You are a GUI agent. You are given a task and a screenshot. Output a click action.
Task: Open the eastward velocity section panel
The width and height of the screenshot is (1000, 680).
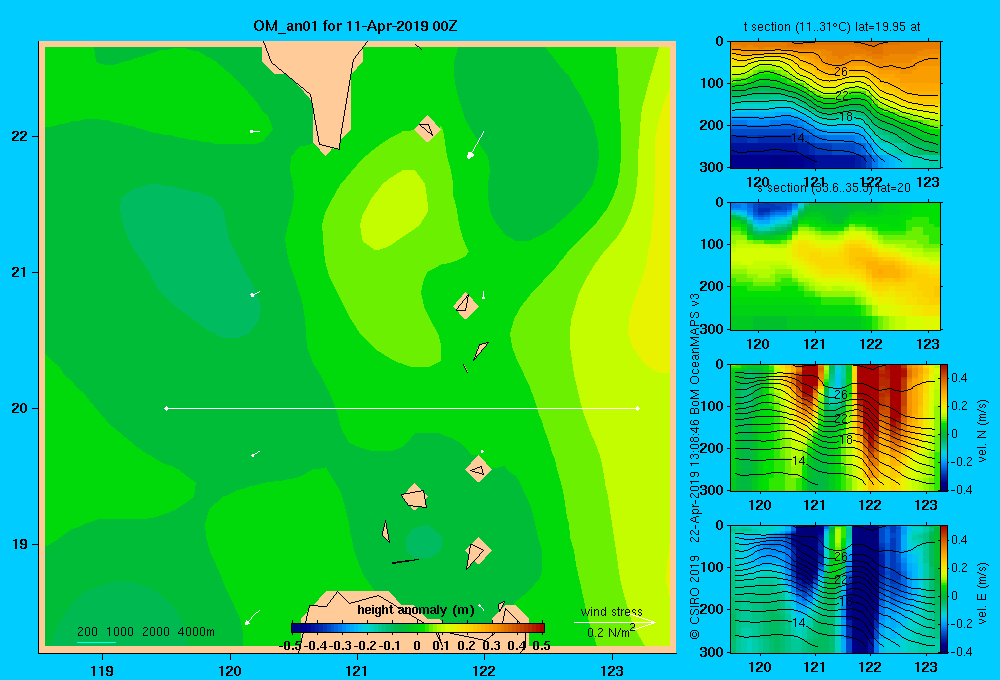coord(835,589)
